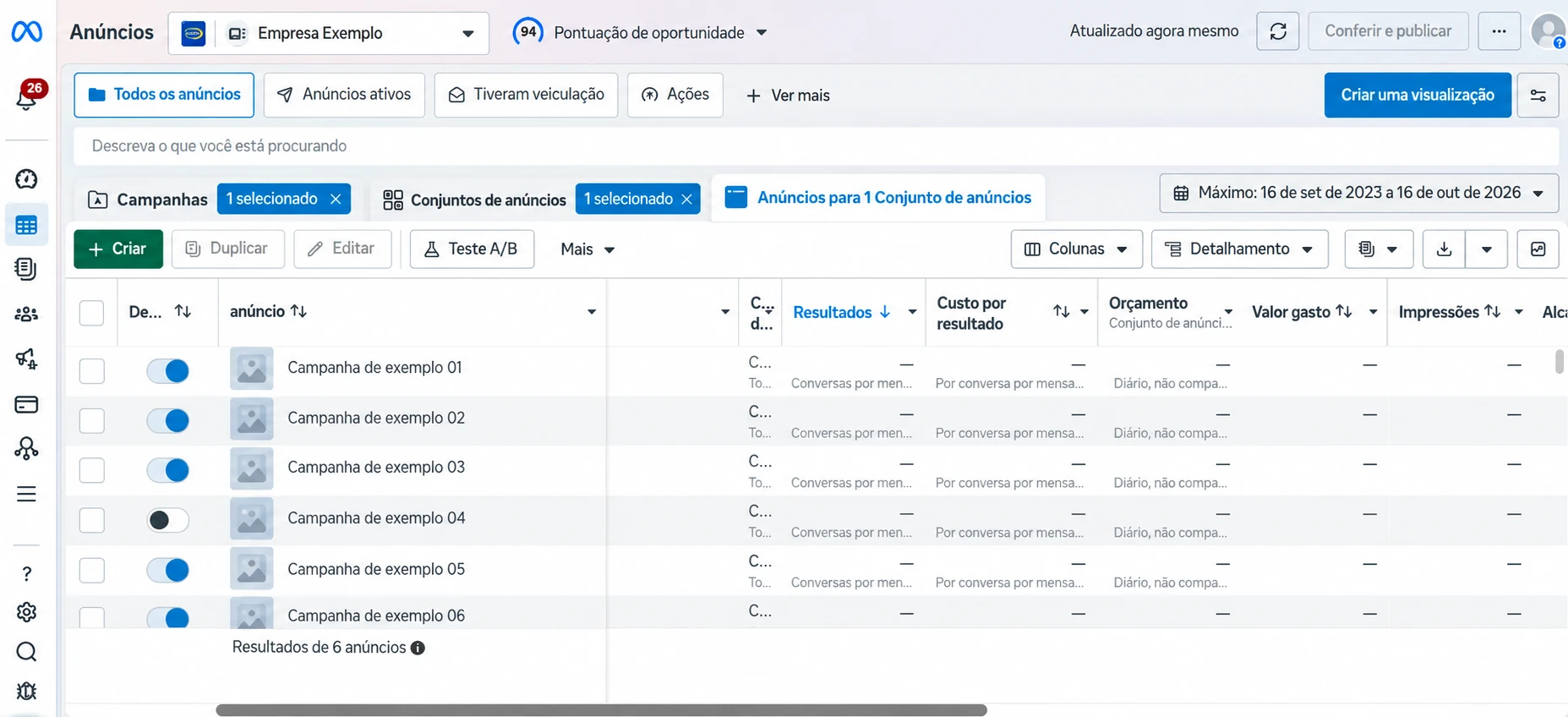Click the Ver mais link
The image size is (1568, 717).
click(x=788, y=96)
